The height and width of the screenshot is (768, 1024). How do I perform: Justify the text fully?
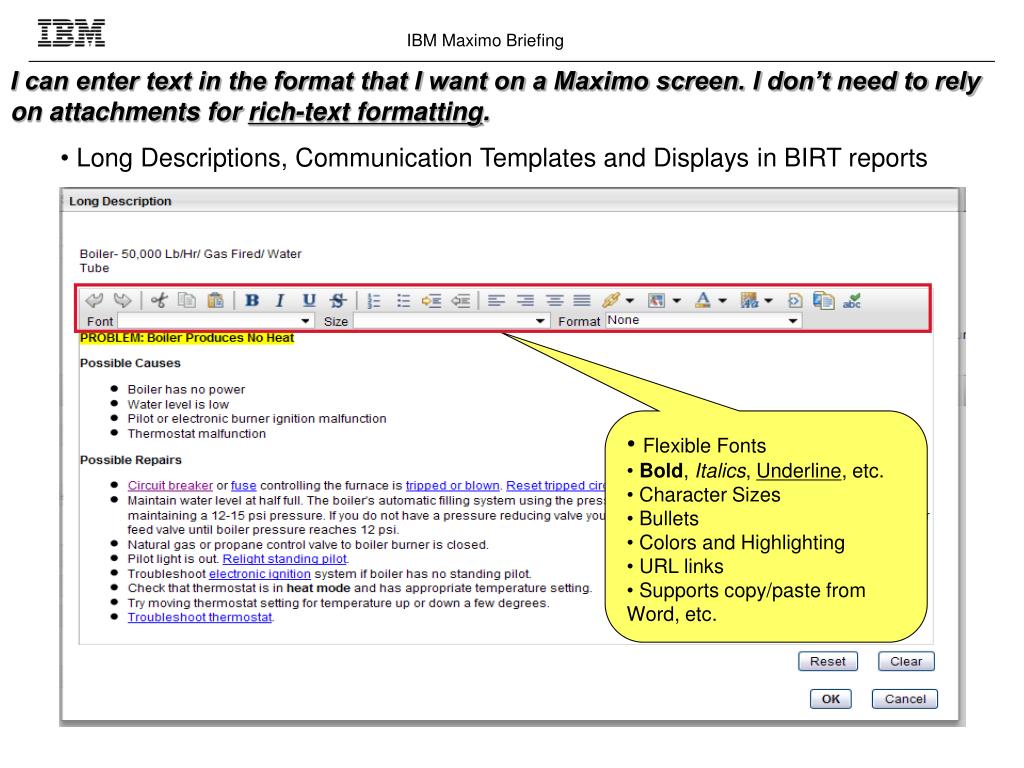[582, 300]
